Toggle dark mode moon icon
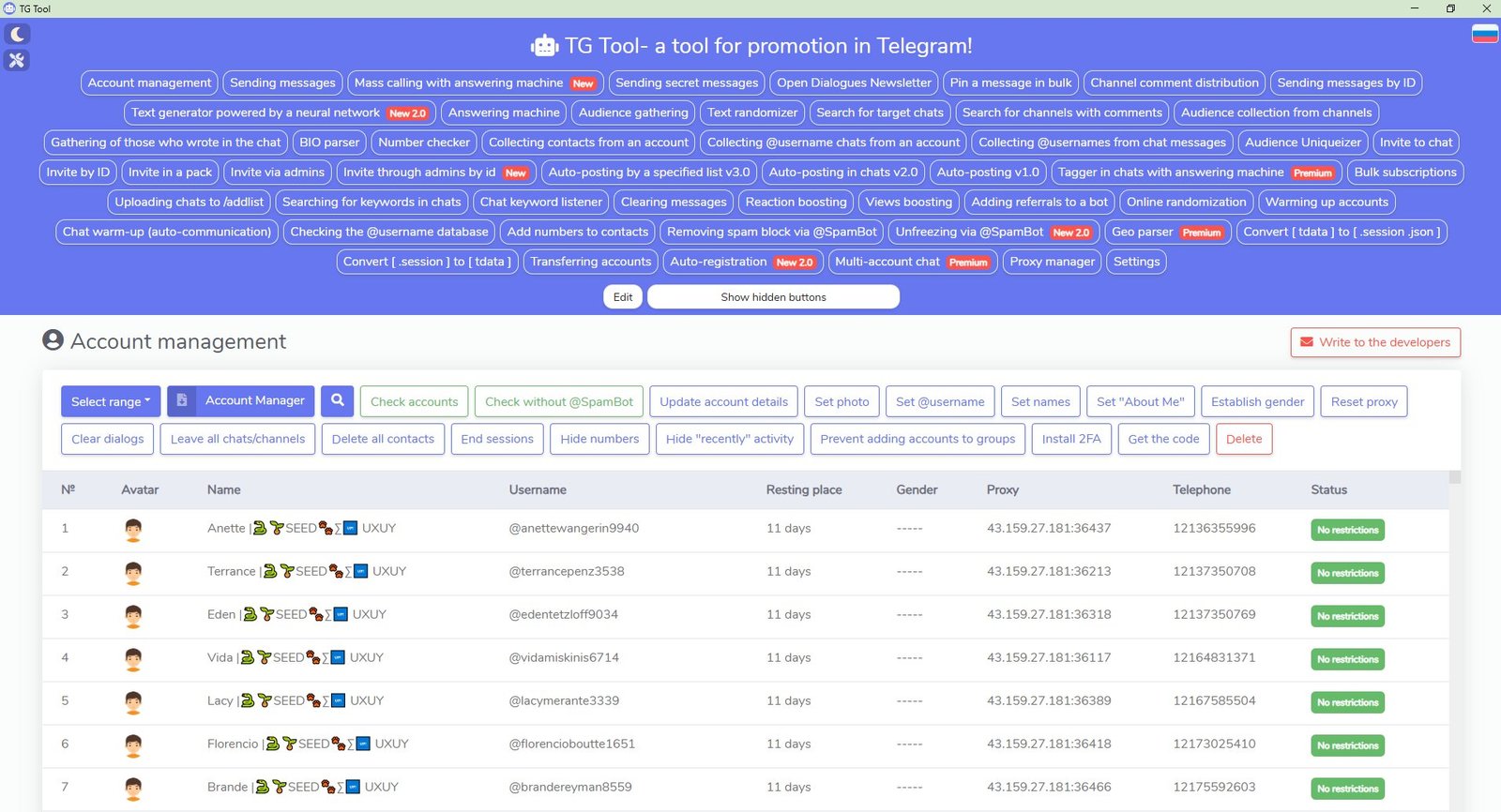 [x=17, y=35]
